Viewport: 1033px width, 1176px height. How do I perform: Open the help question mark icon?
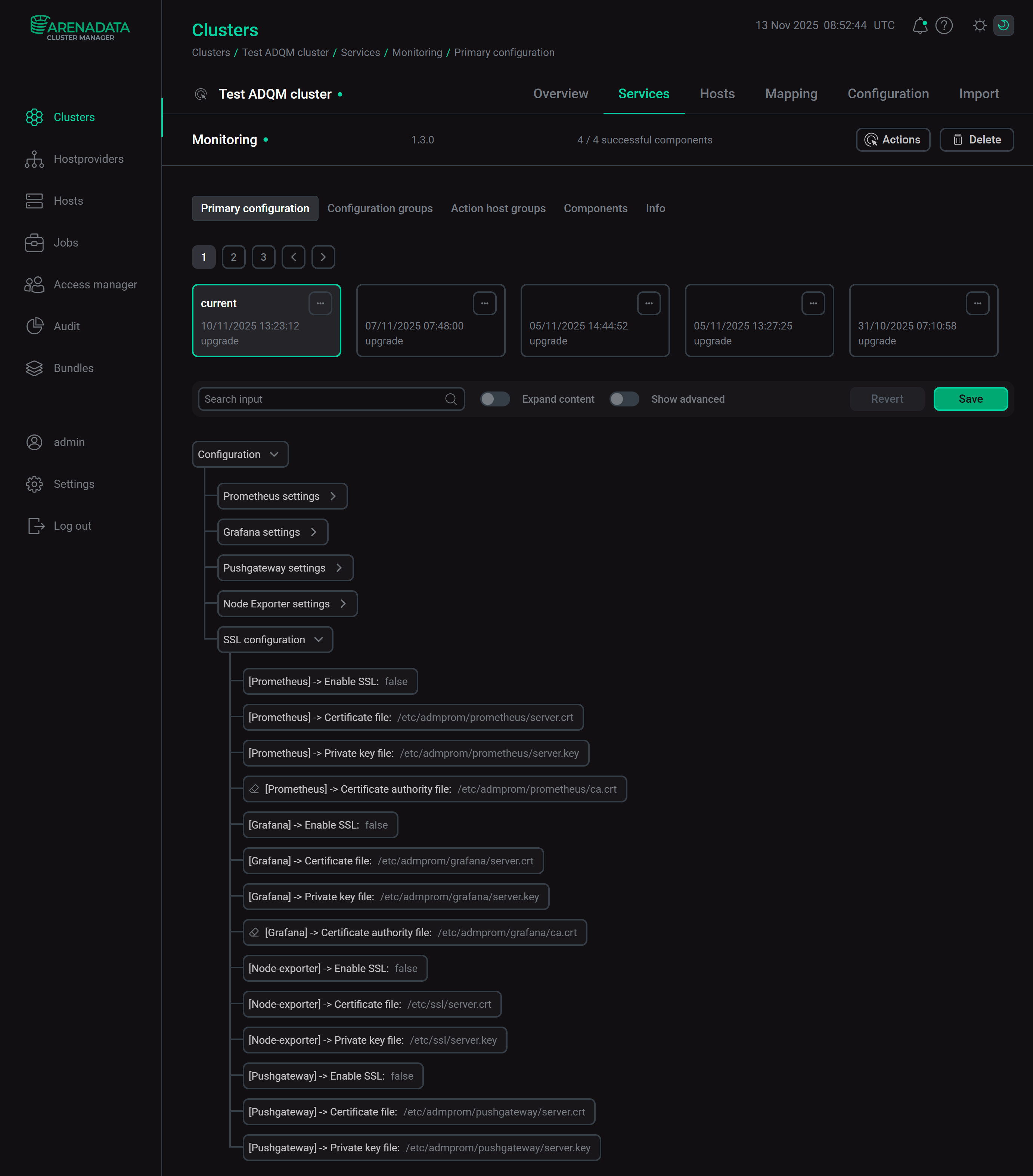click(944, 25)
